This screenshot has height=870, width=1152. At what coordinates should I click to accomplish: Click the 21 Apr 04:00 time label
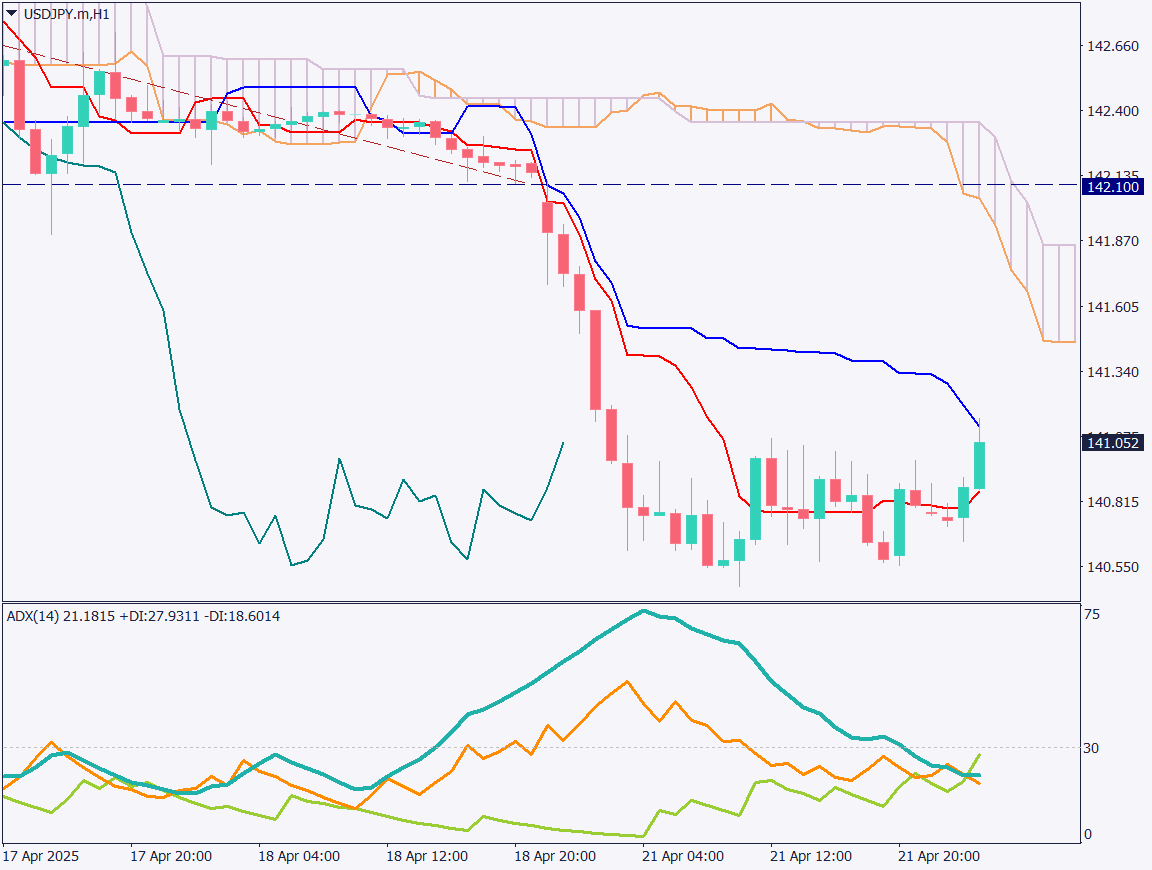coord(683,857)
